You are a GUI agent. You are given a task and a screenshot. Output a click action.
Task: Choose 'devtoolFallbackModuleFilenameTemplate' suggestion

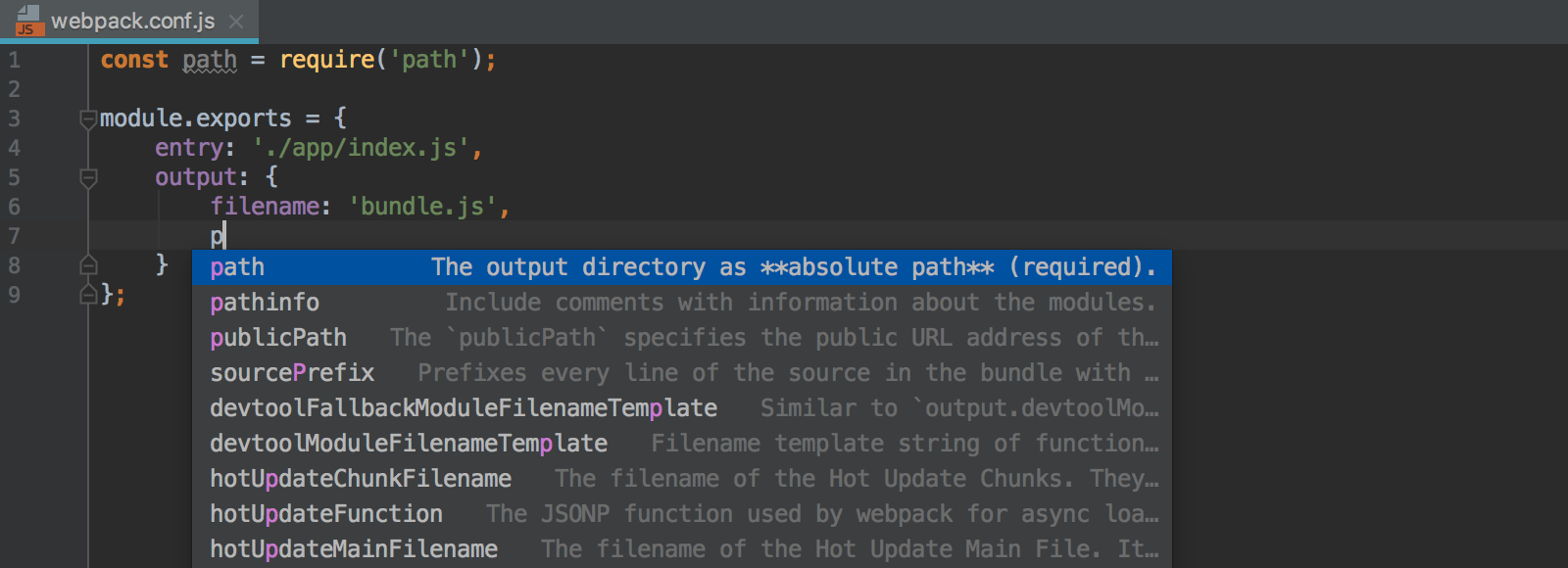[x=681, y=408]
